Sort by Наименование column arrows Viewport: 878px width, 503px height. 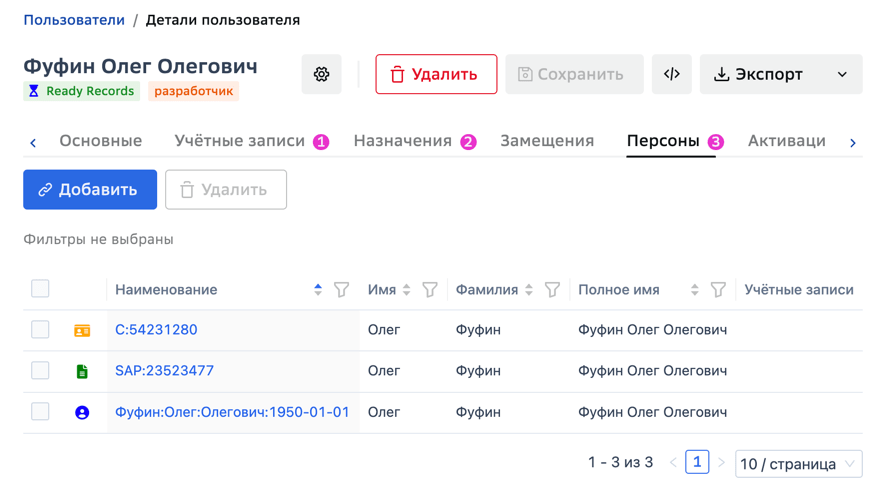[x=318, y=290]
